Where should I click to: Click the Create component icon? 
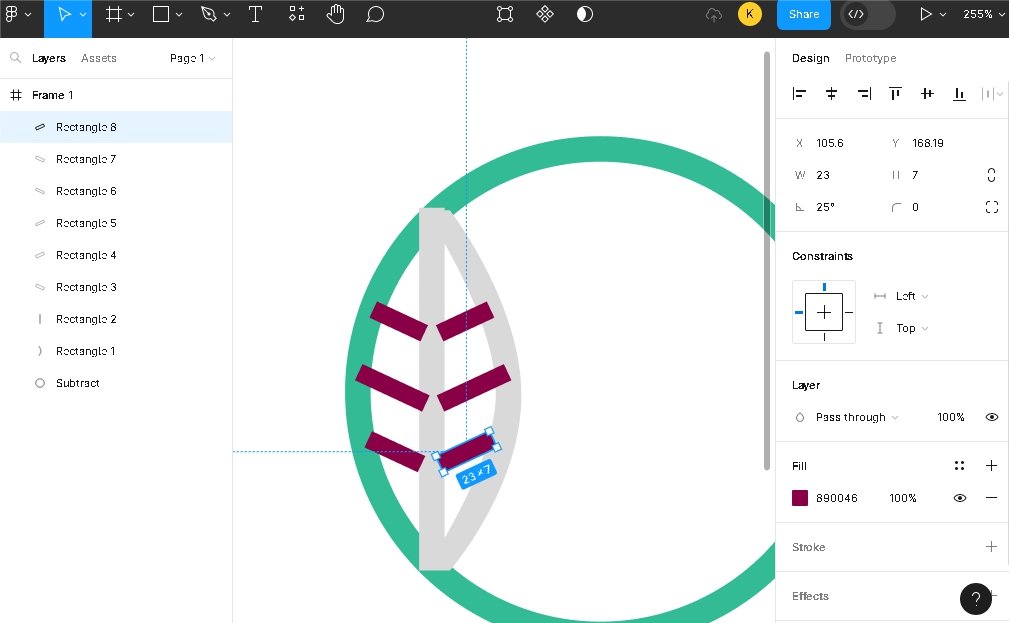545,14
